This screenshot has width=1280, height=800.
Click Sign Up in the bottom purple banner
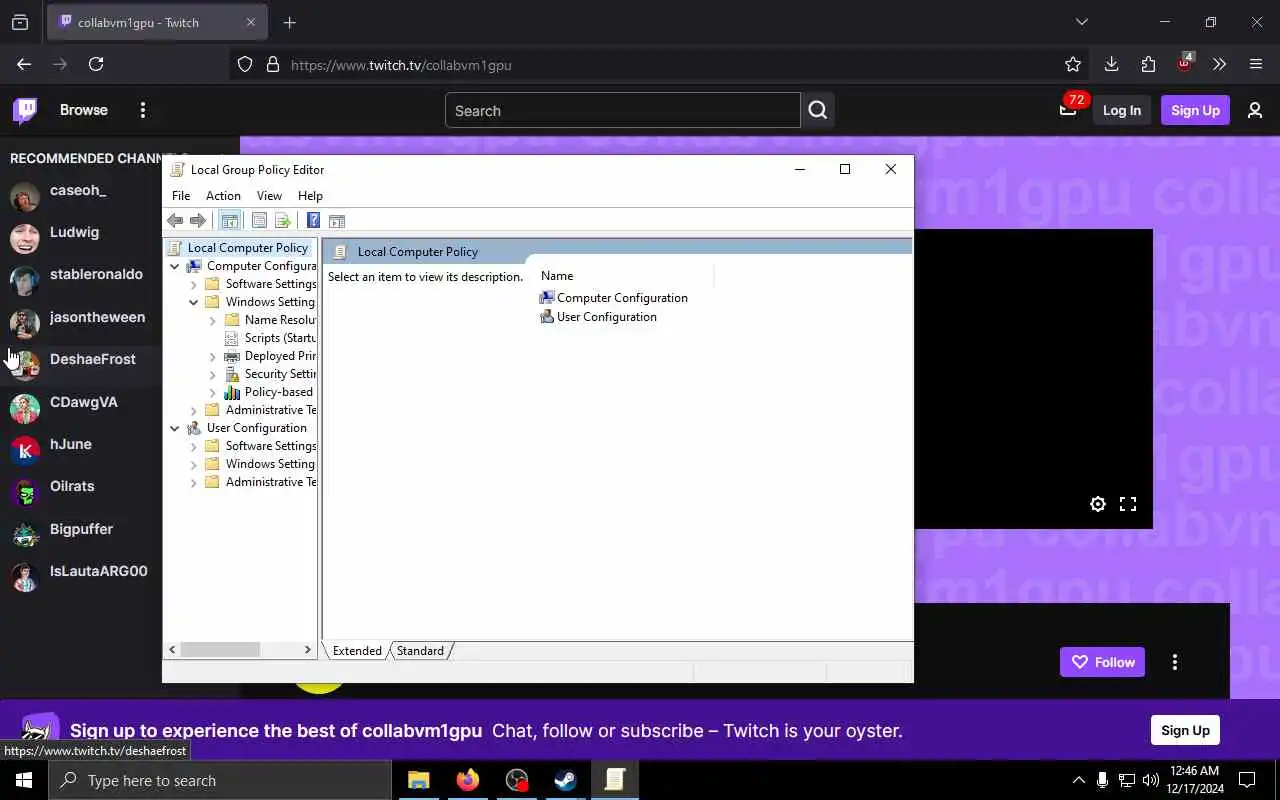[x=1185, y=730]
